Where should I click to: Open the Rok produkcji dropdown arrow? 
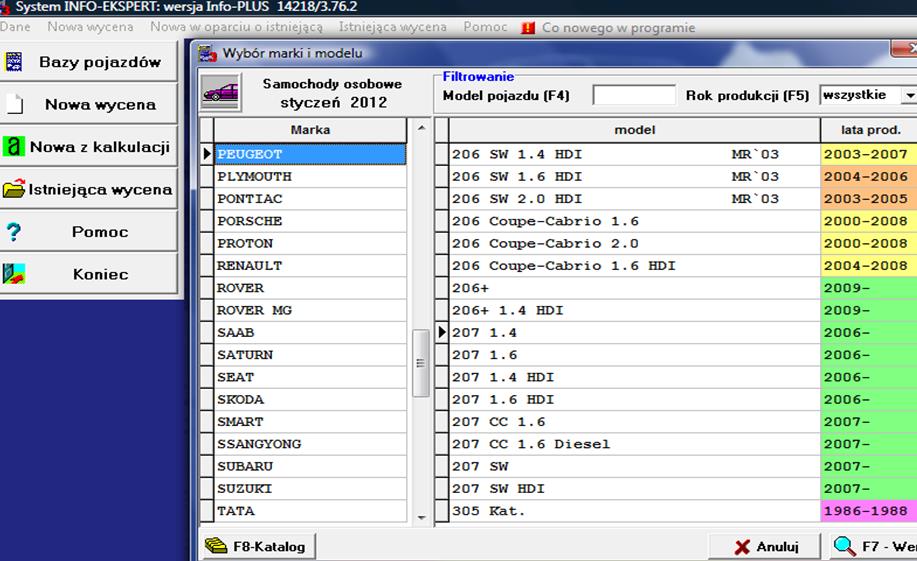coord(908,95)
